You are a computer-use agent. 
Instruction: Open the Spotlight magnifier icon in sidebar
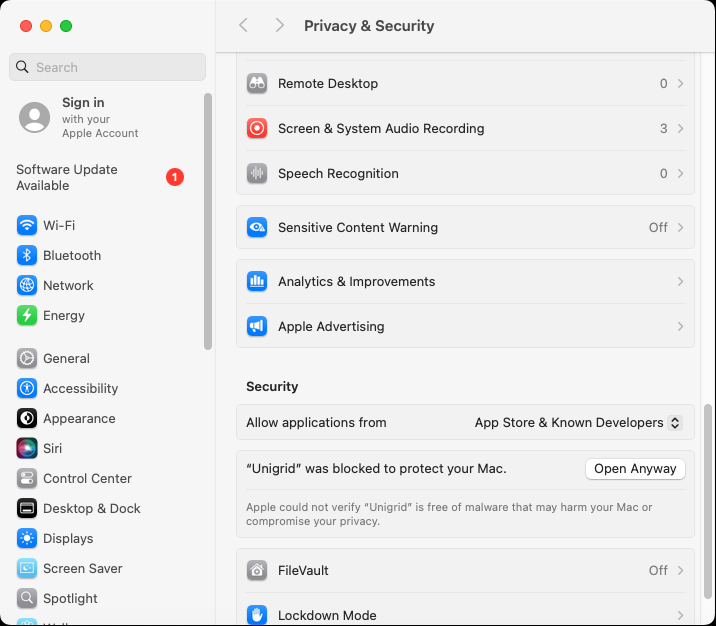(27, 598)
